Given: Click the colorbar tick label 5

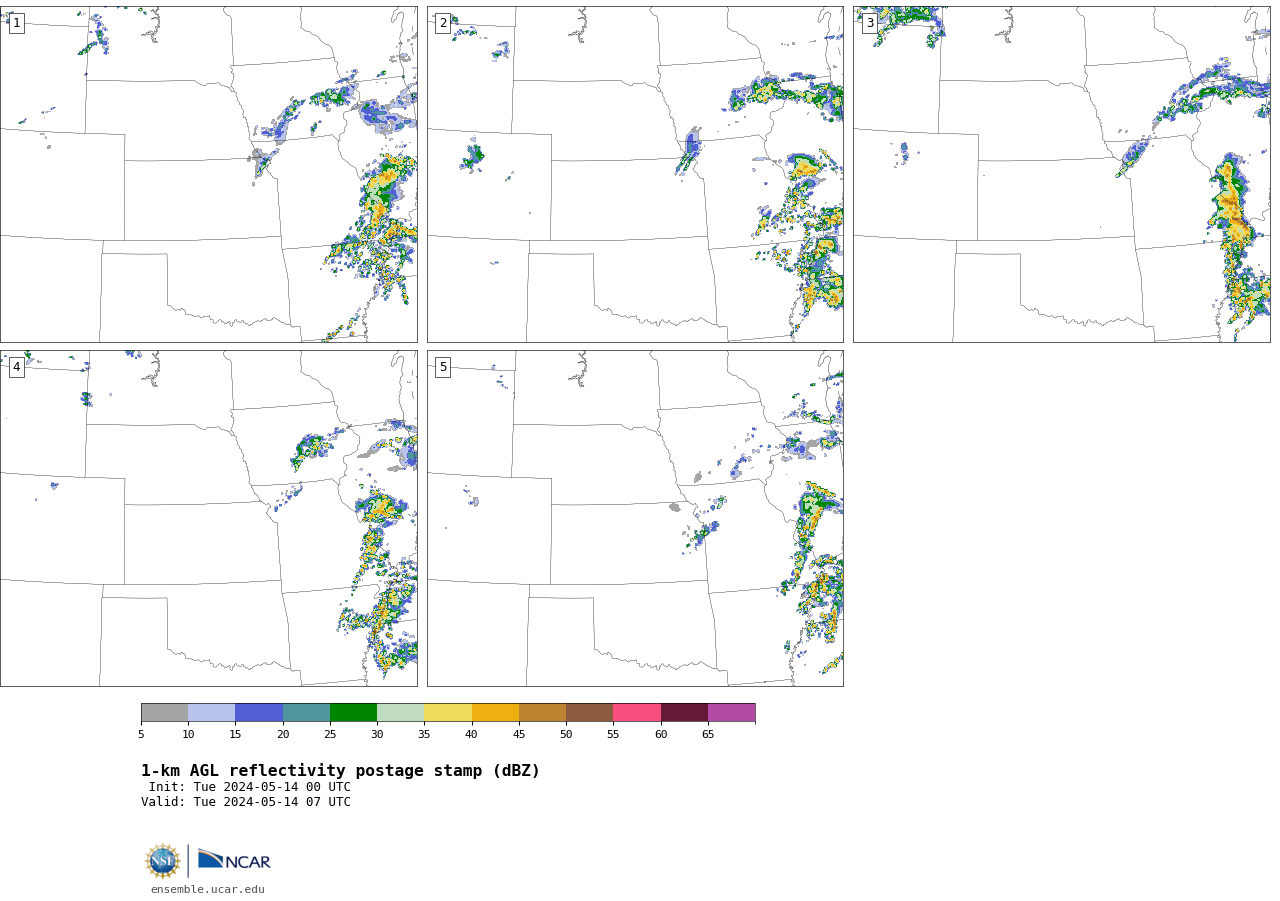Looking at the screenshot, I should point(141,735).
